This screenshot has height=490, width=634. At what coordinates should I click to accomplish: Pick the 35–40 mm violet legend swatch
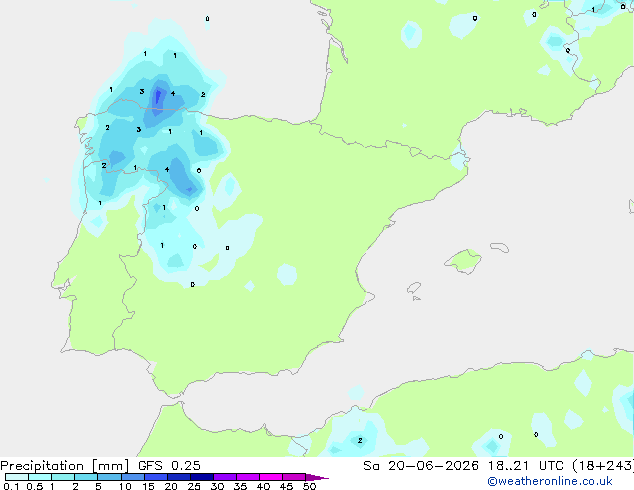point(248,477)
